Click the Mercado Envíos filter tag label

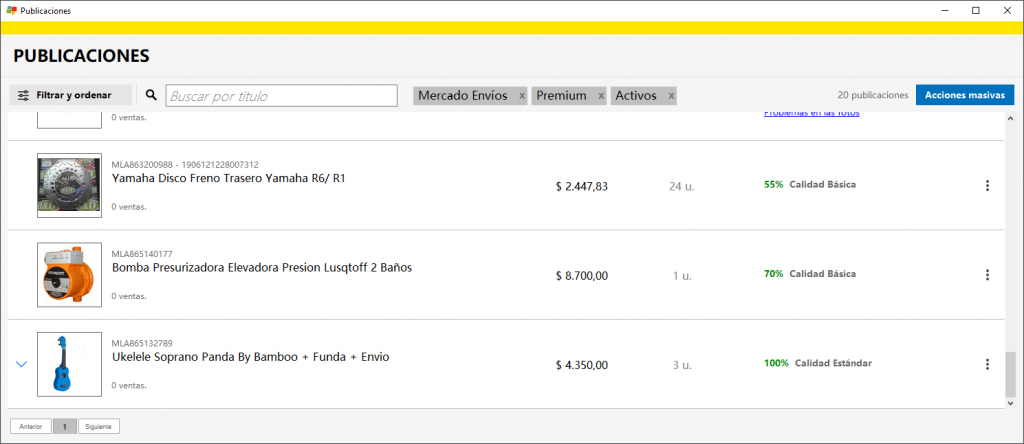point(463,96)
